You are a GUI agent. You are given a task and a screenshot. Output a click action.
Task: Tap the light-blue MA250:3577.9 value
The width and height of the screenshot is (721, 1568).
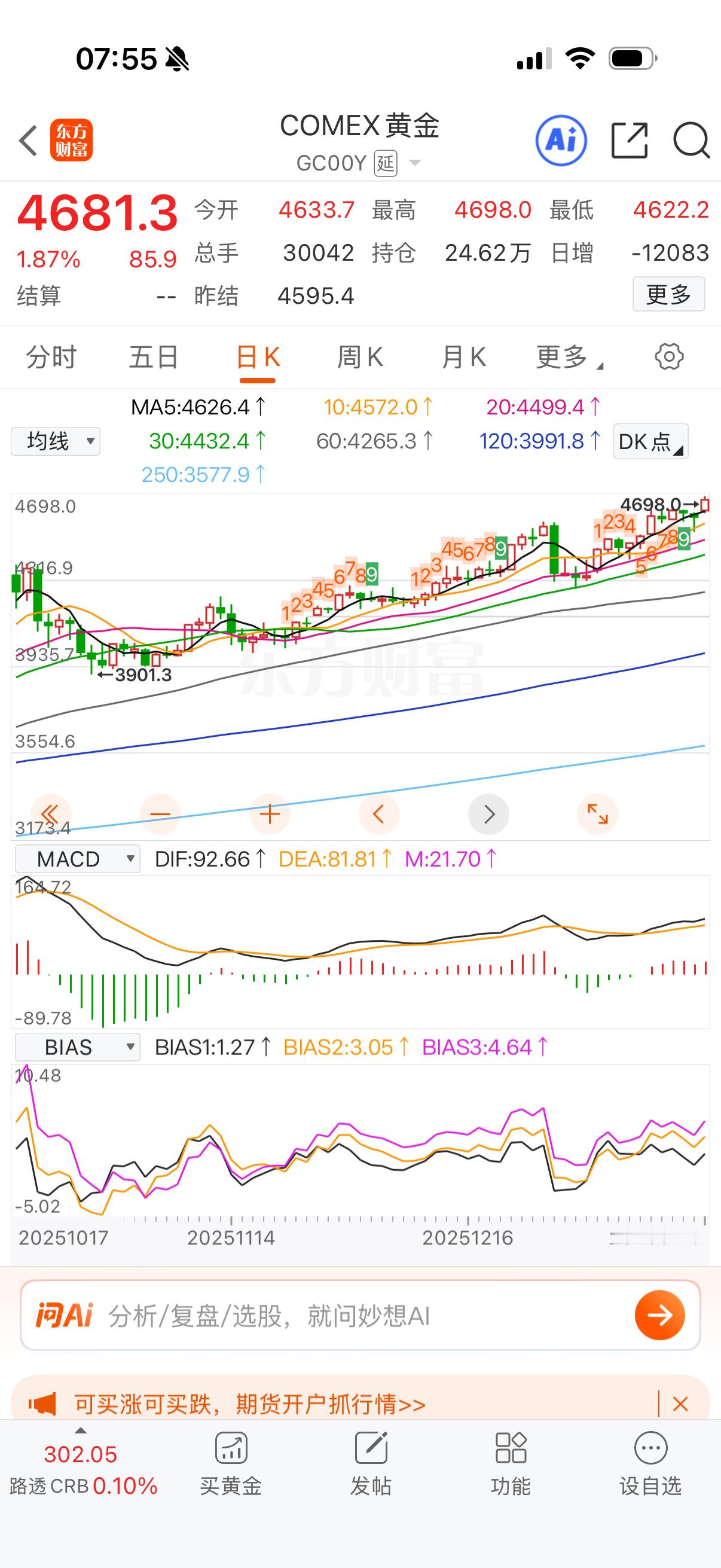tap(203, 474)
